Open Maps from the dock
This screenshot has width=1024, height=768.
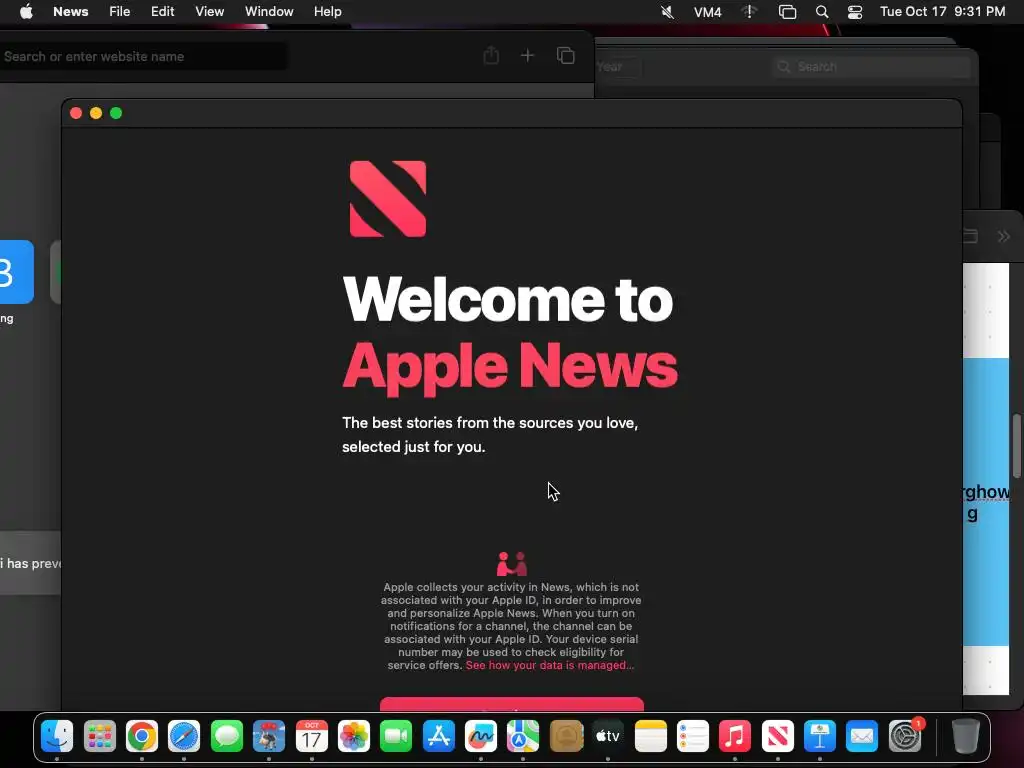523,737
